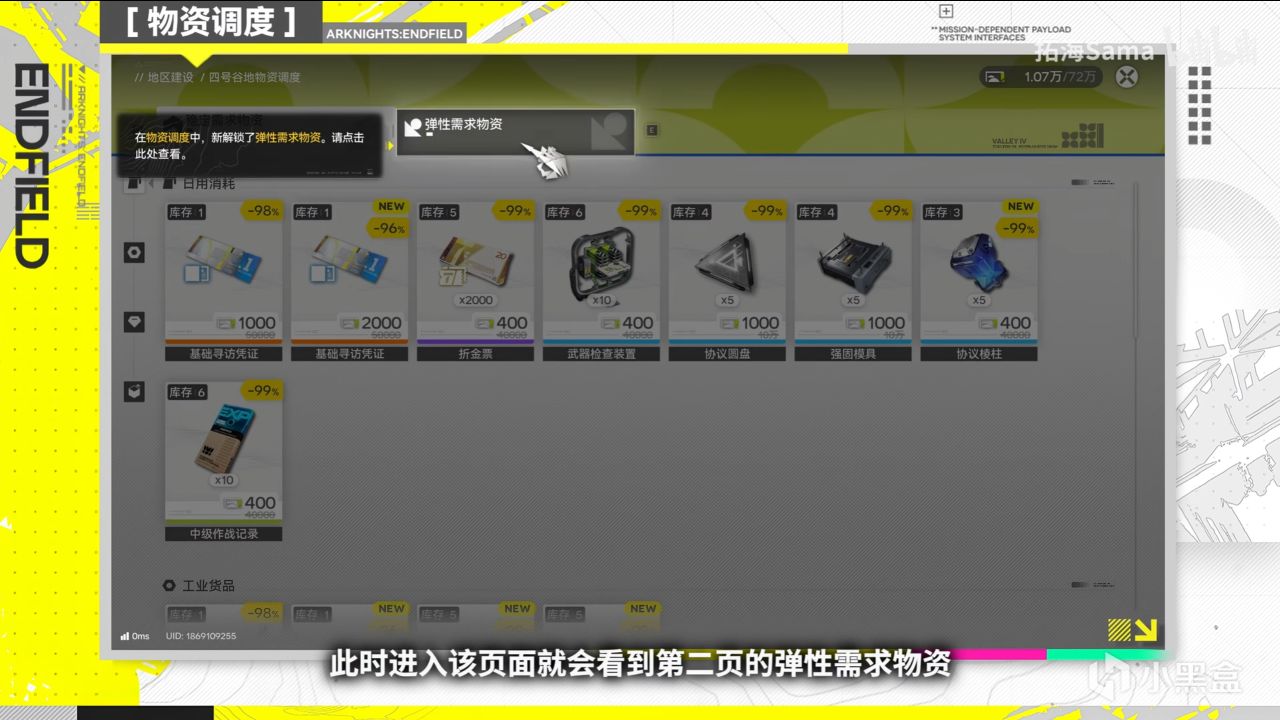The image size is (1280, 720).
Task: Click the E key hint beside the tab
Action: coord(652,130)
